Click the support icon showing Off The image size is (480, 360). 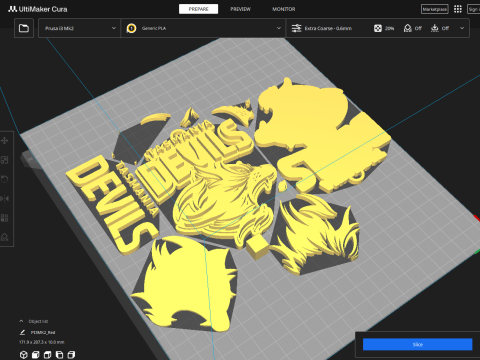[407, 28]
